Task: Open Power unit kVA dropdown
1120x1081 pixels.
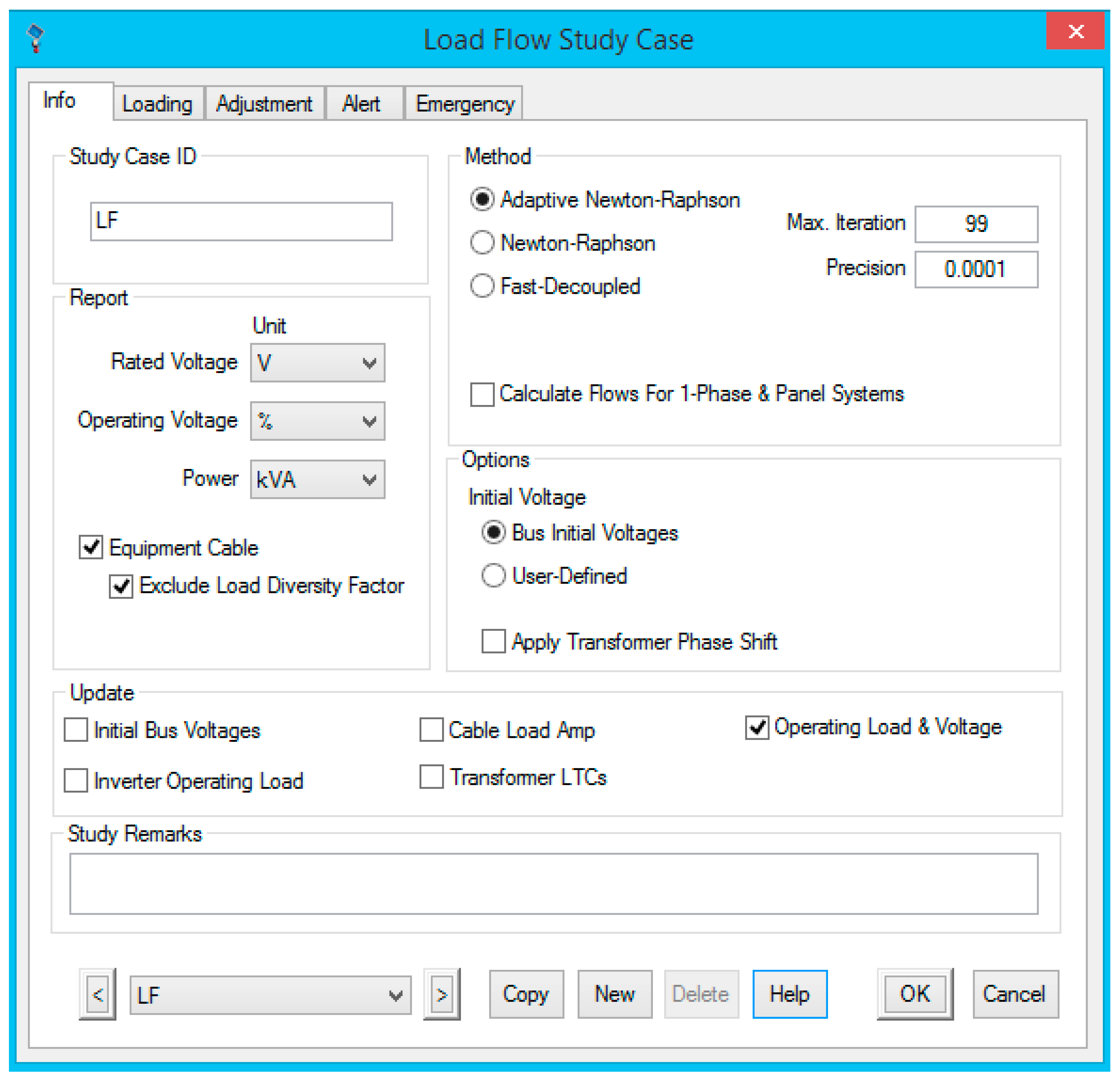Action: [x=368, y=479]
